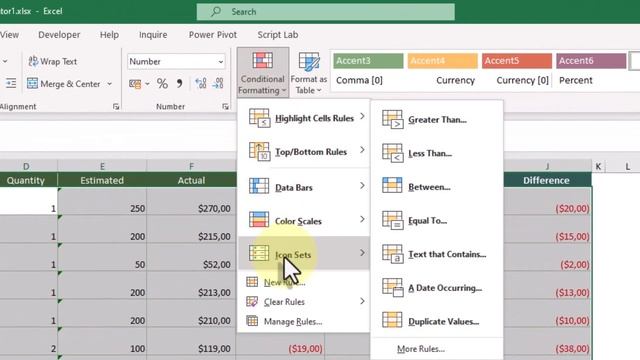Open the Less Than rule
This screenshot has width=640, height=360.
(437, 153)
